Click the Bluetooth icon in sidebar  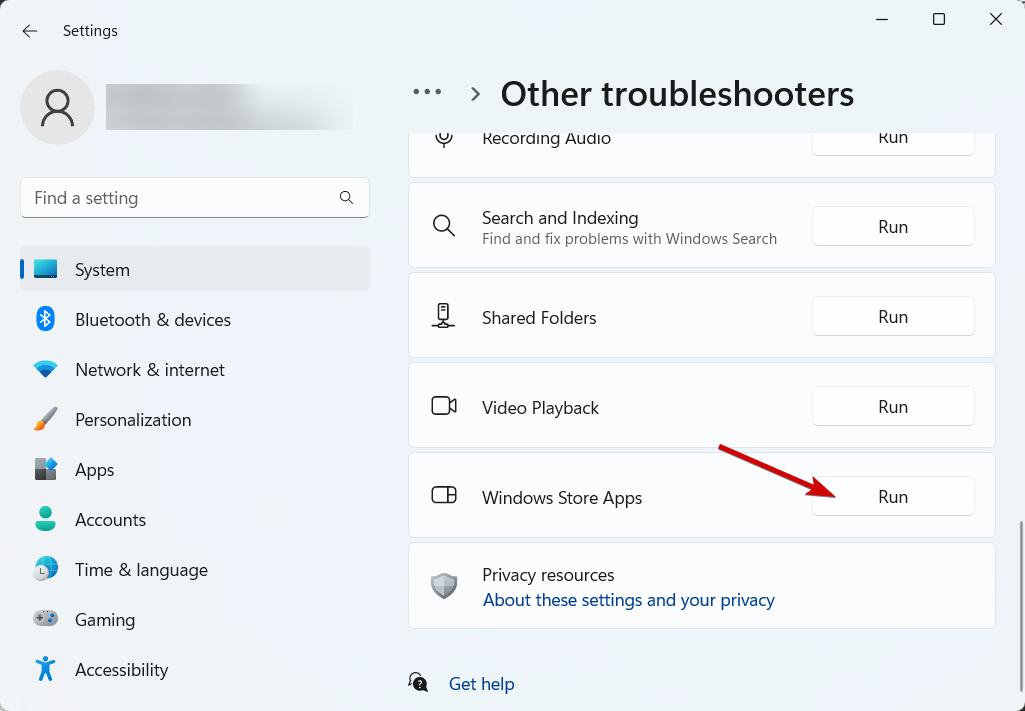click(x=45, y=320)
